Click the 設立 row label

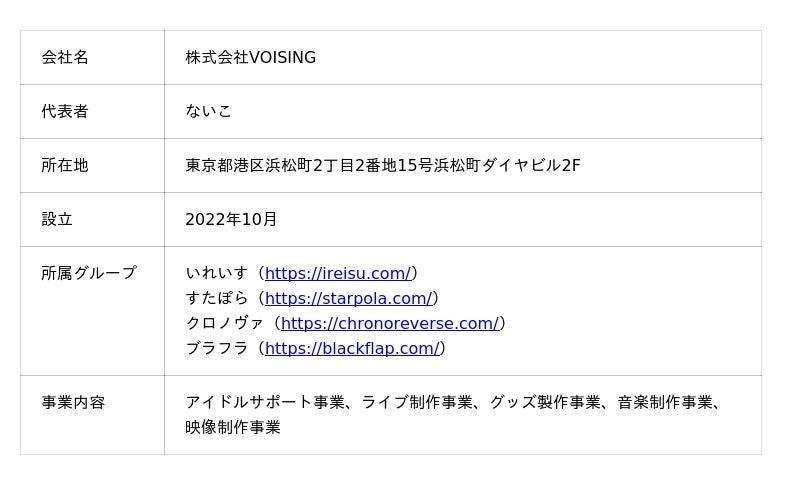pyautogui.click(x=57, y=220)
